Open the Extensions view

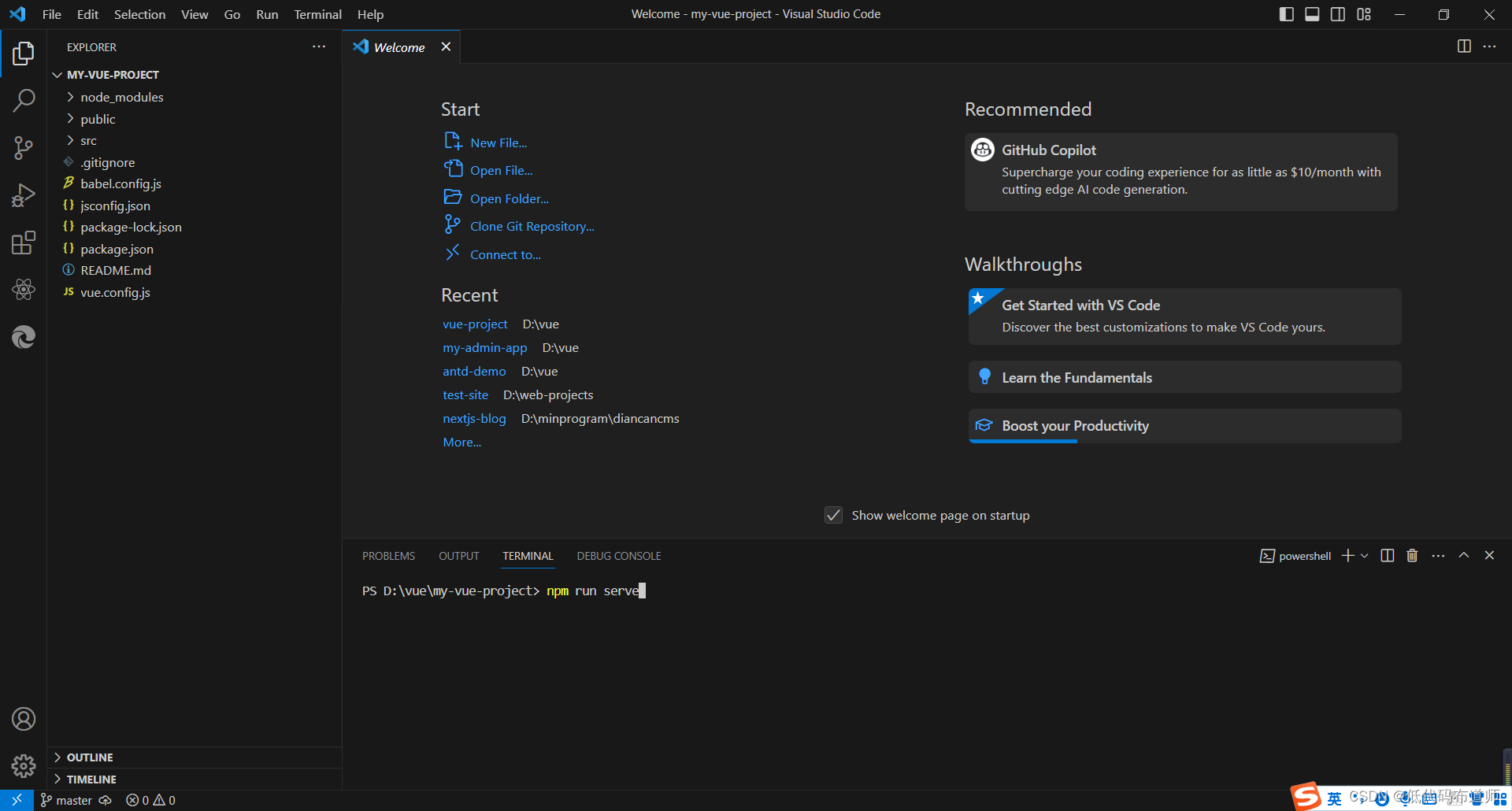tap(24, 243)
